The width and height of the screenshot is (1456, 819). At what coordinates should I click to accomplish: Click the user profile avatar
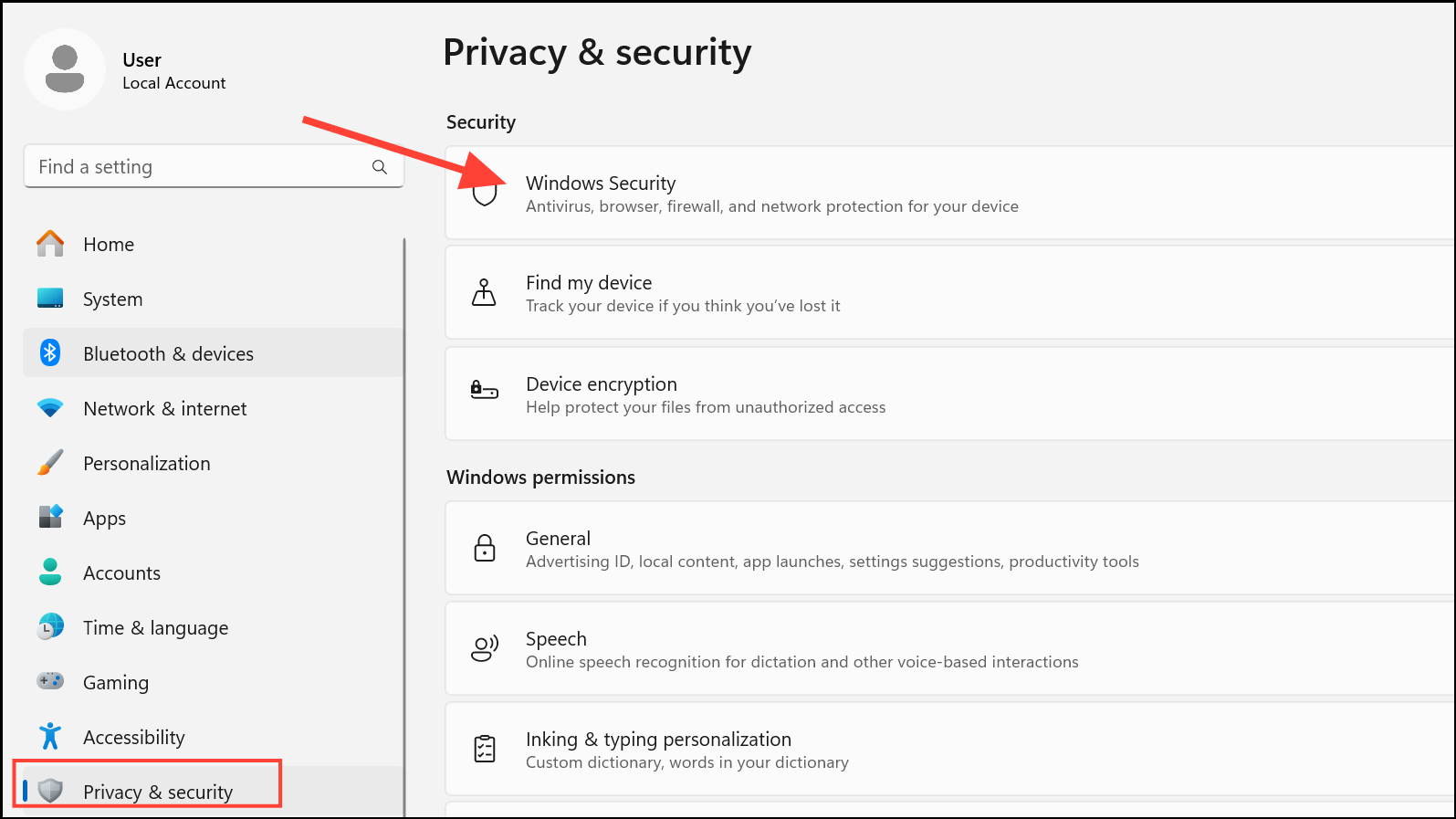point(65,69)
